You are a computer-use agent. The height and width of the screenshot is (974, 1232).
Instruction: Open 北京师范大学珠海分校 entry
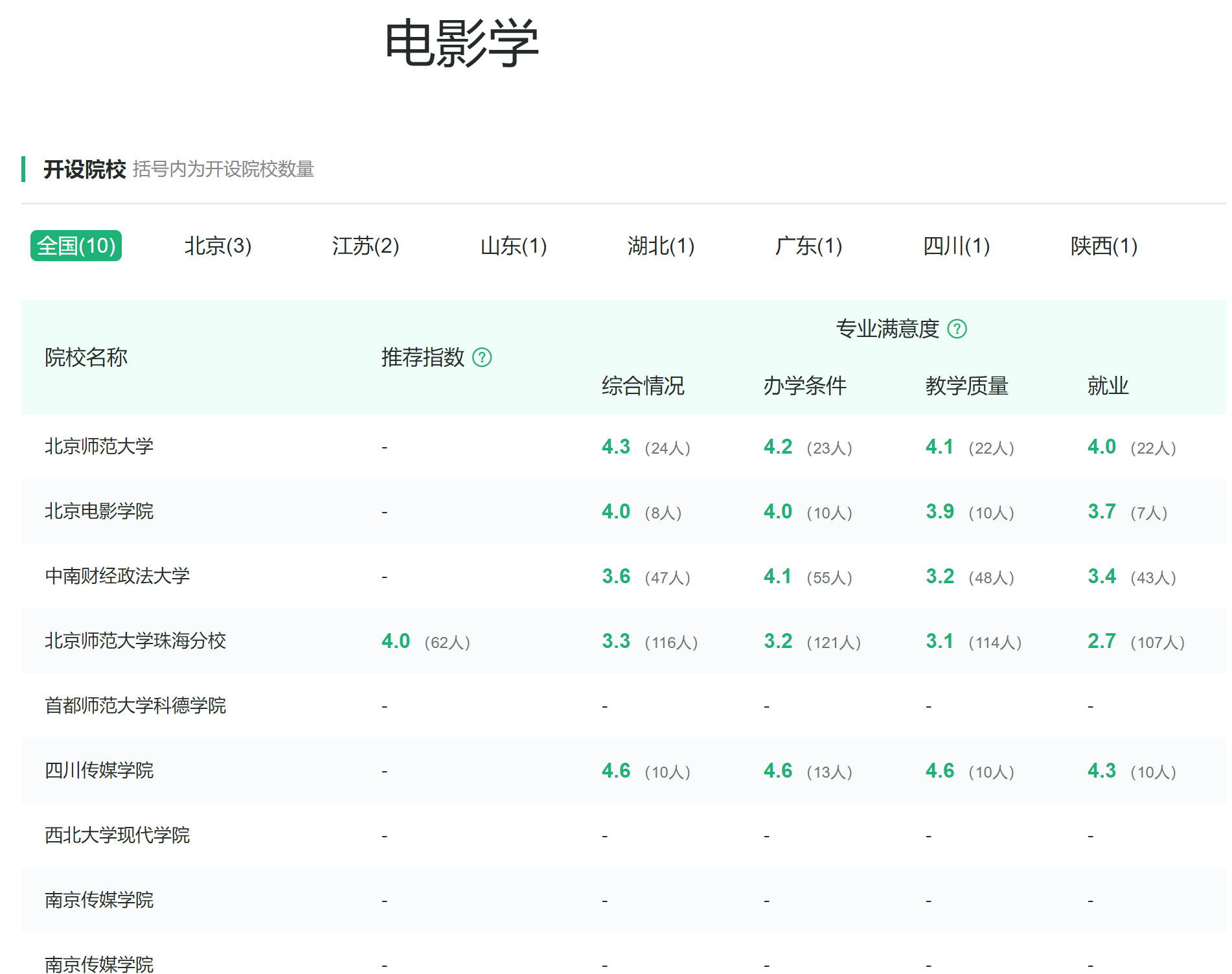(x=135, y=641)
